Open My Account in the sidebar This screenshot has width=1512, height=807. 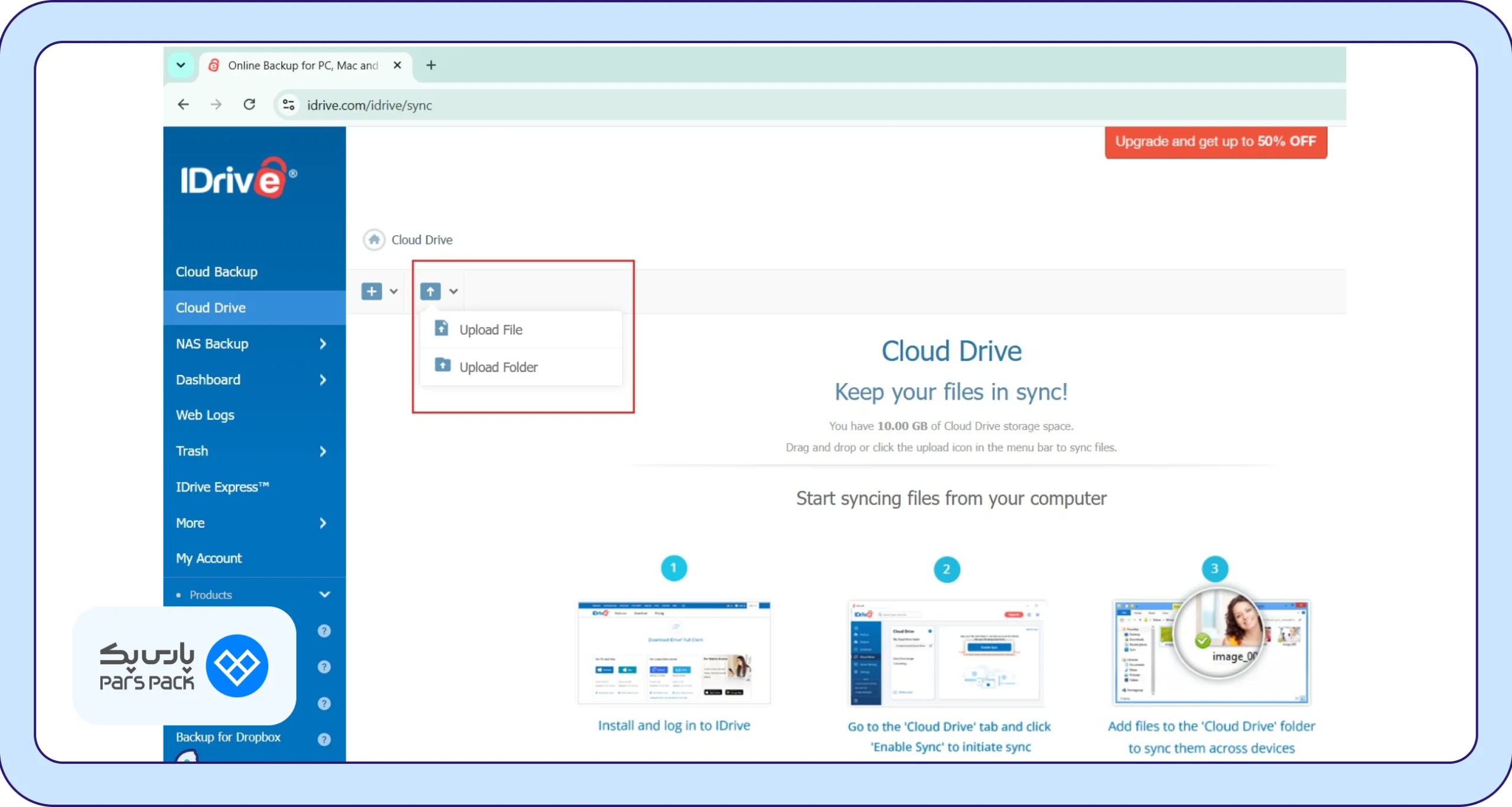point(255,558)
